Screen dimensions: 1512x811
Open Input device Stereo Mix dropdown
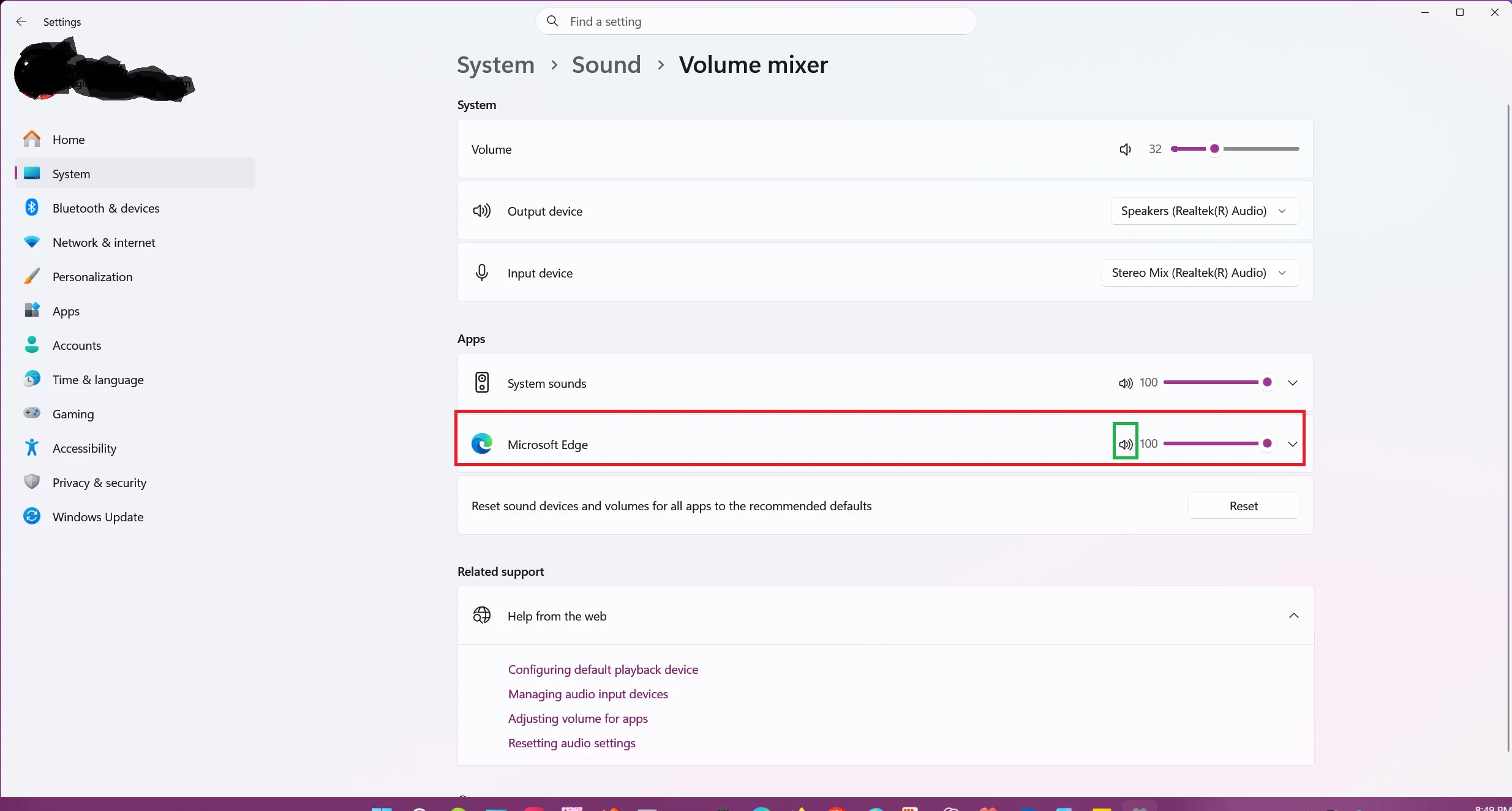click(1200, 273)
